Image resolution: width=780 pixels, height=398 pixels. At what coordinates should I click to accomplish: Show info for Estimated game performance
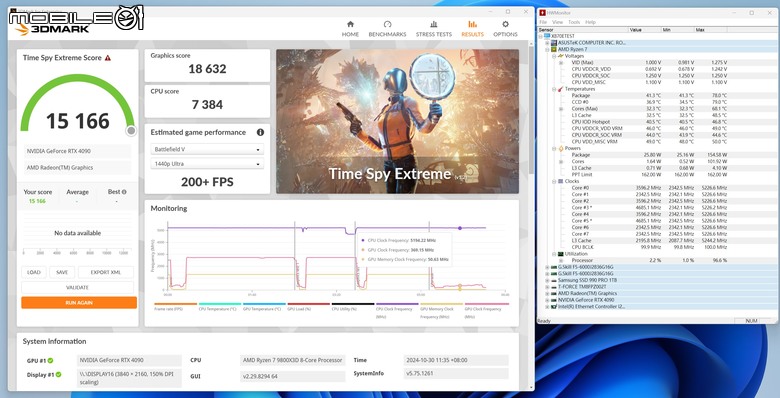[x=260, y=132]
